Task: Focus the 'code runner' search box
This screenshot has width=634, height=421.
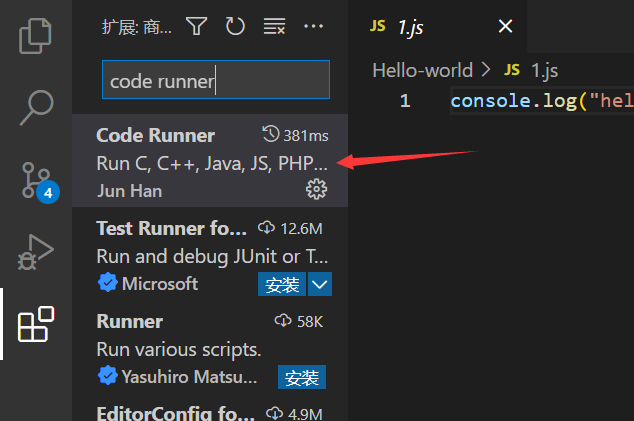Action: click(216, 80)
